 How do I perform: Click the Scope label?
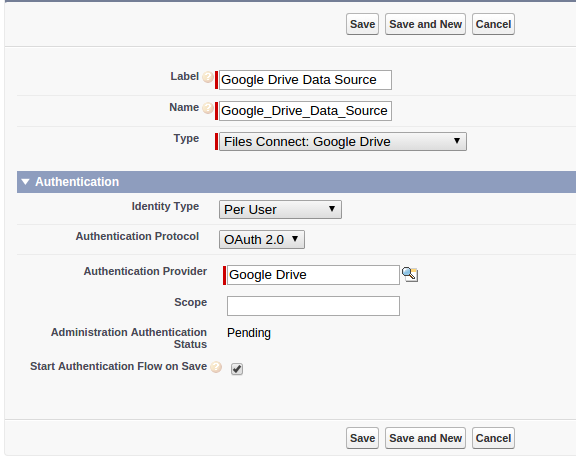point(191,302)
